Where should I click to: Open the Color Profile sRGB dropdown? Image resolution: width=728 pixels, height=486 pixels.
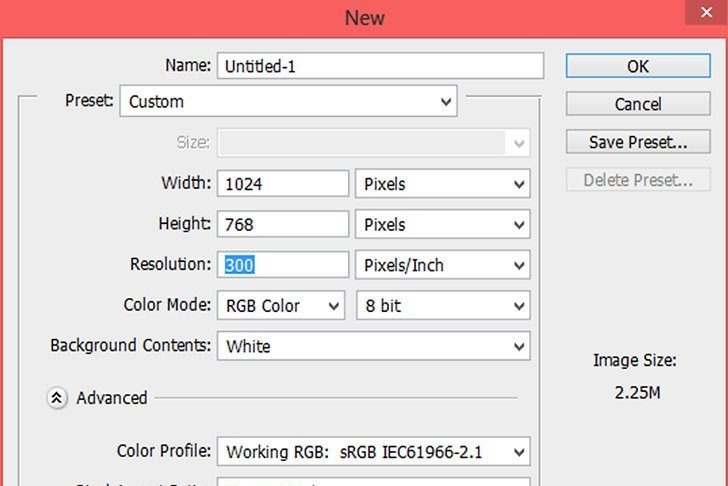pos(373,452)
